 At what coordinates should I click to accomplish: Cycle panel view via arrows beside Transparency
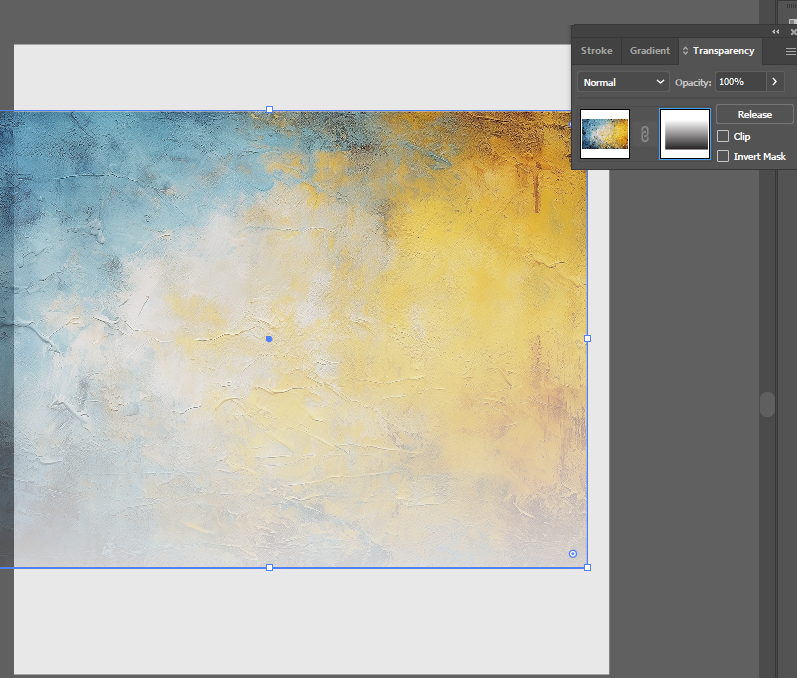coord(685,51)
